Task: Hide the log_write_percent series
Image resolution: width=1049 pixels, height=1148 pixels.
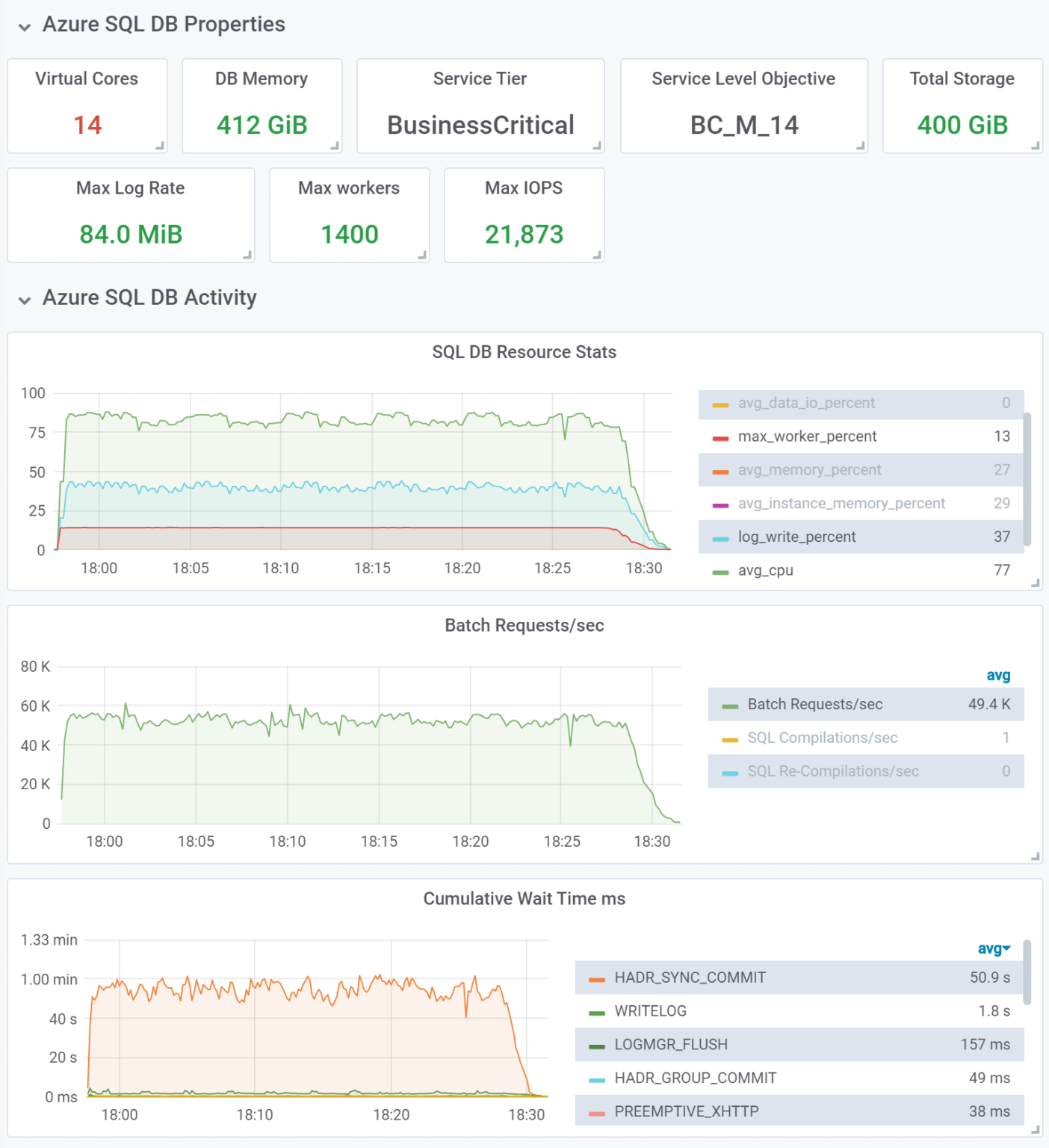Action: click(797, 537)
